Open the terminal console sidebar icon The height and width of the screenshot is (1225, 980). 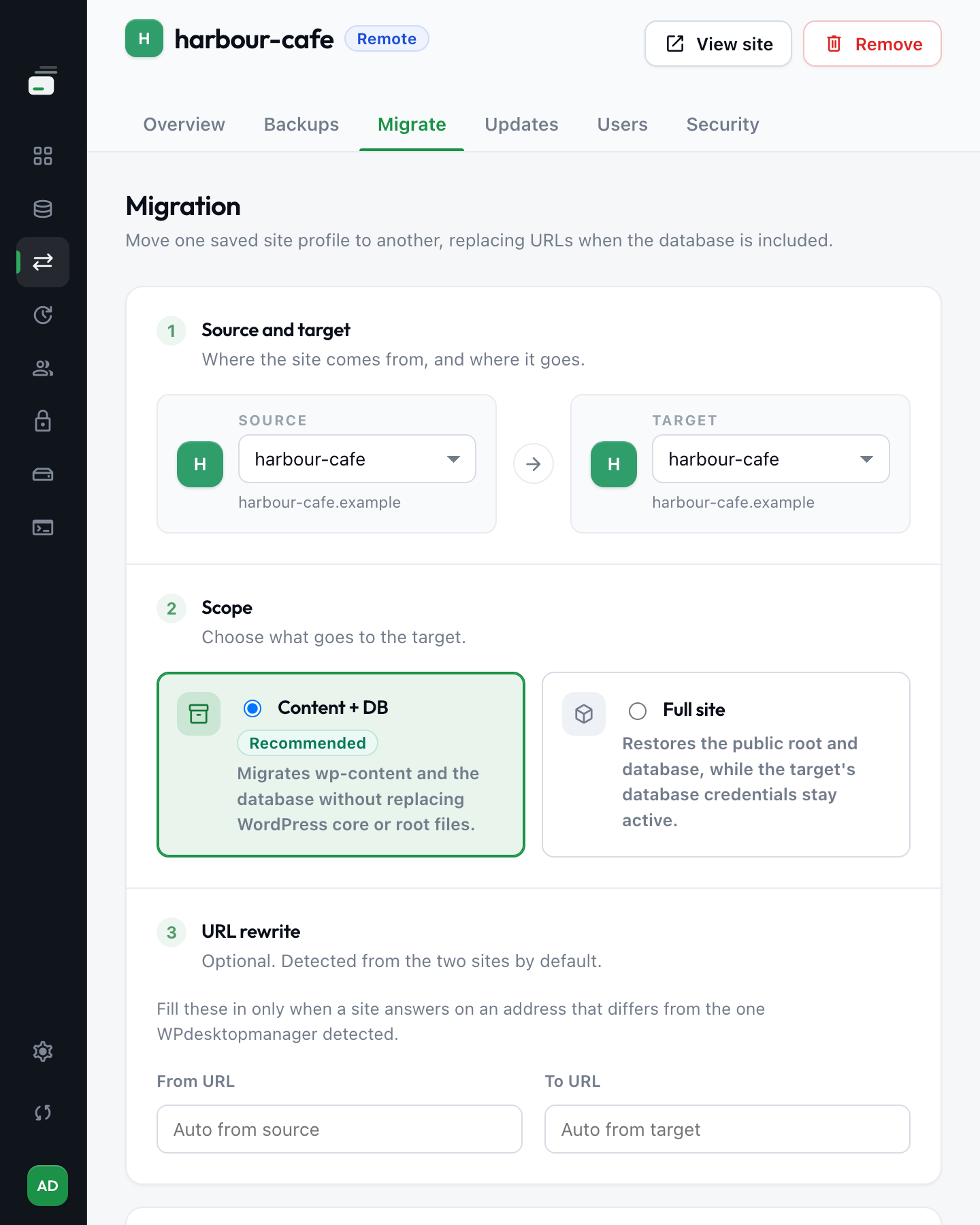coord(43,527)
